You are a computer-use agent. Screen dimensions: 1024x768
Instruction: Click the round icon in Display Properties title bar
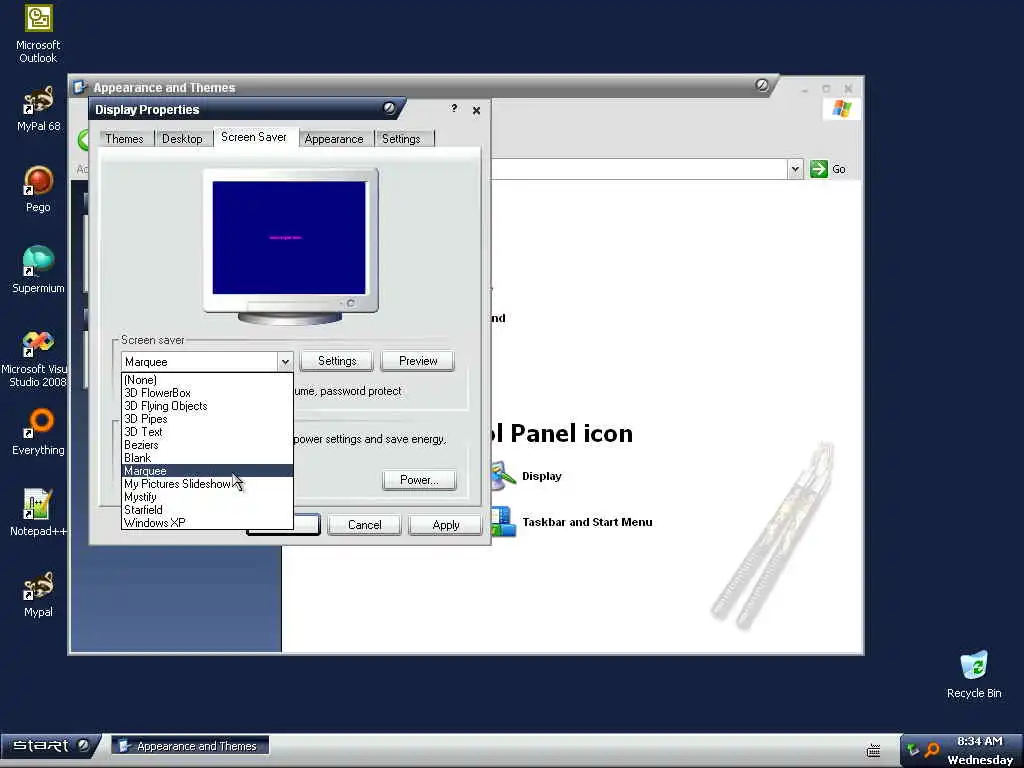[x=389, y=108]
